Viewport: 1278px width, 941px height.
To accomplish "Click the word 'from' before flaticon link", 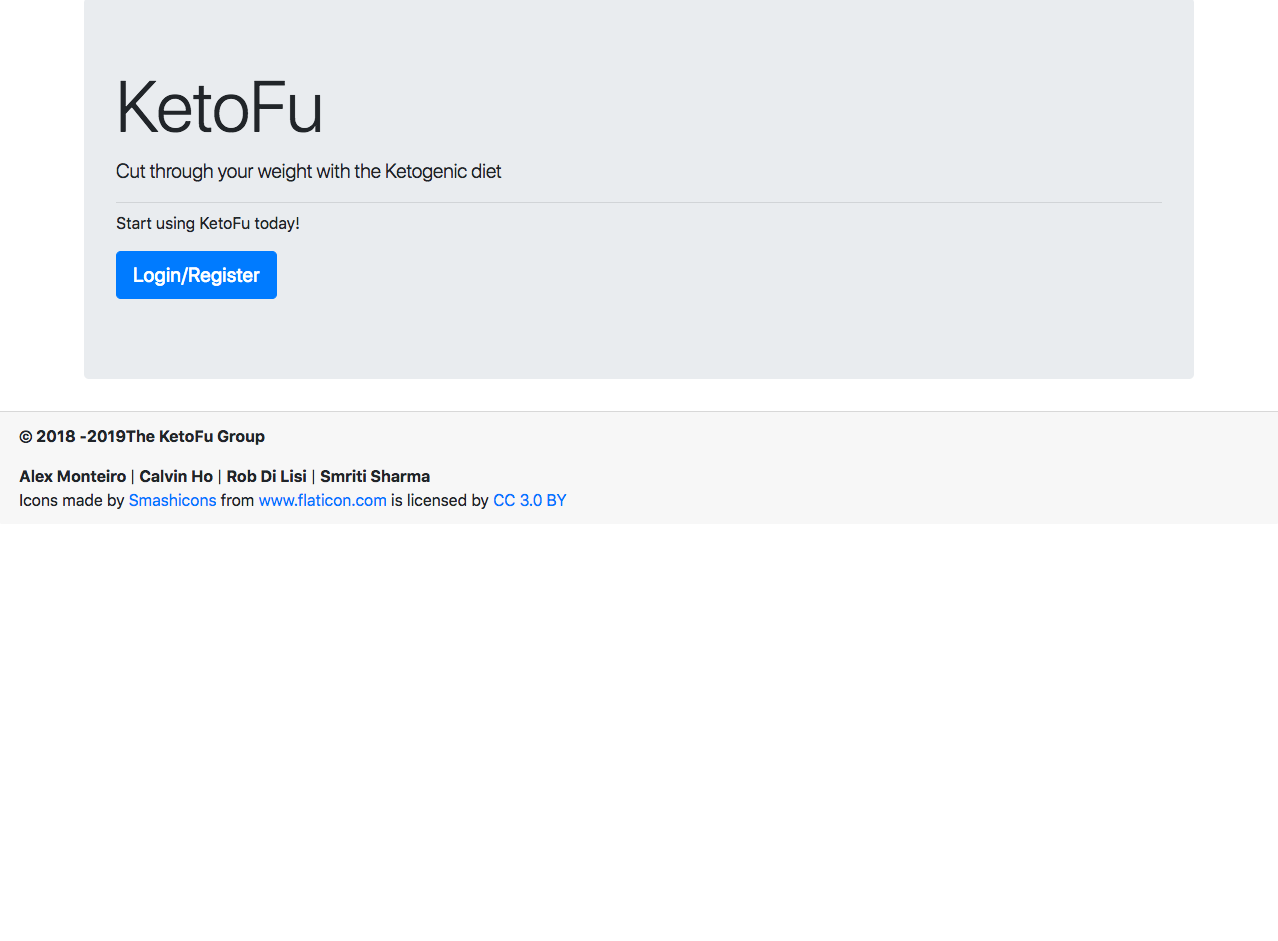I will pyautogui.click(x=237, y=500).
